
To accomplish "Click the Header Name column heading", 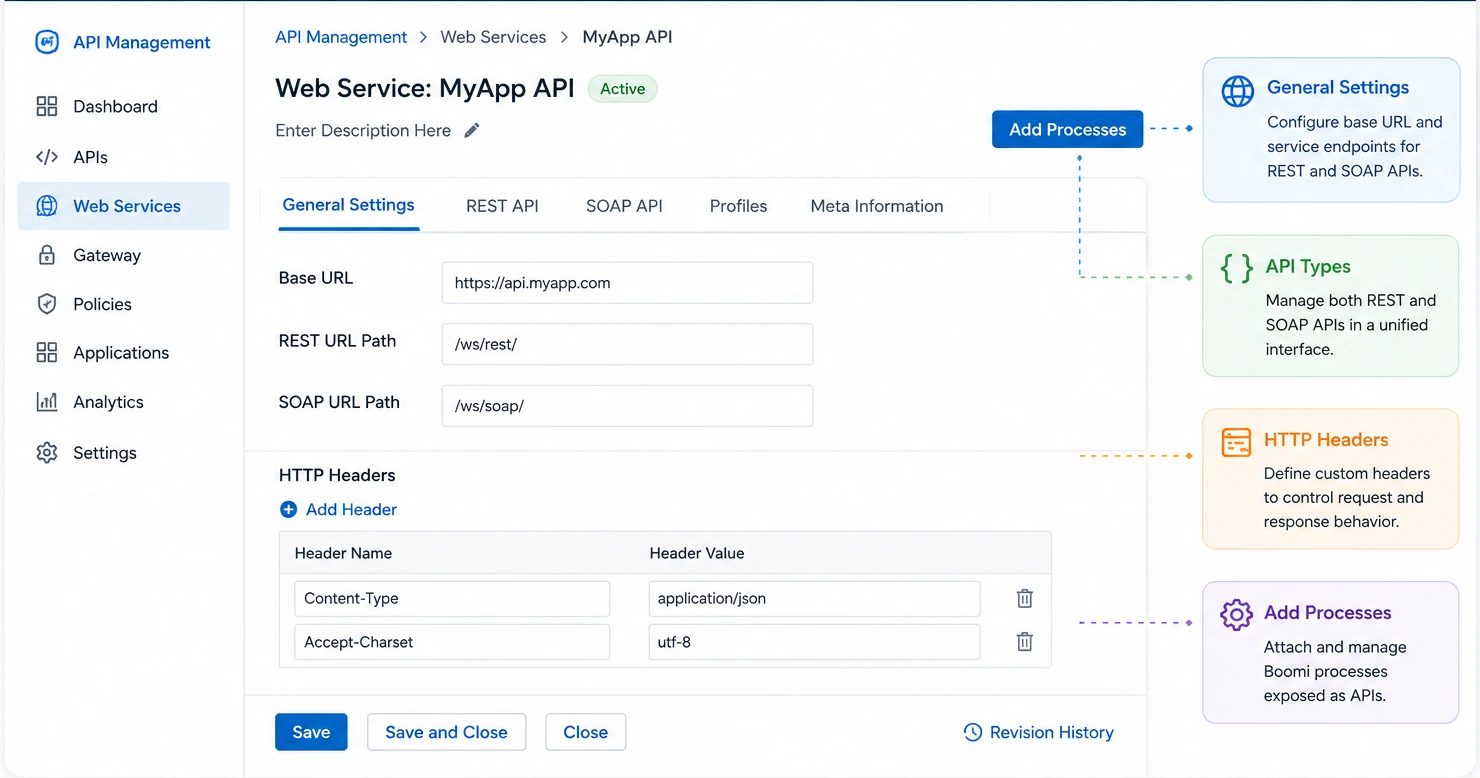I will [x=343, y=553].
